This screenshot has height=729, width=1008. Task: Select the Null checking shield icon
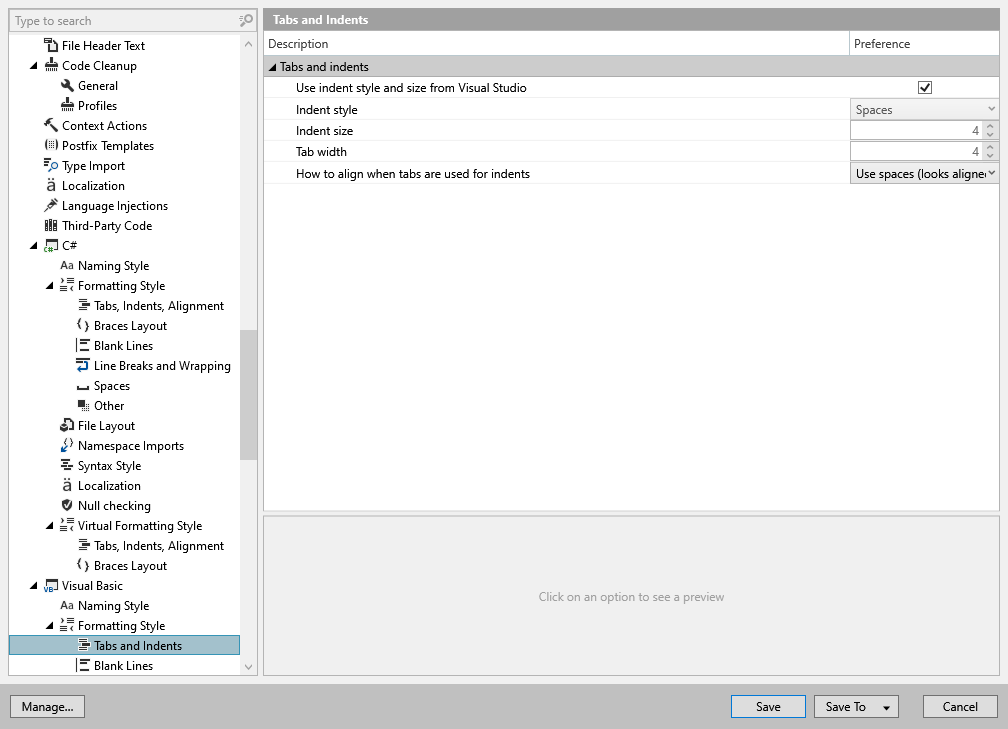point(69,505)
